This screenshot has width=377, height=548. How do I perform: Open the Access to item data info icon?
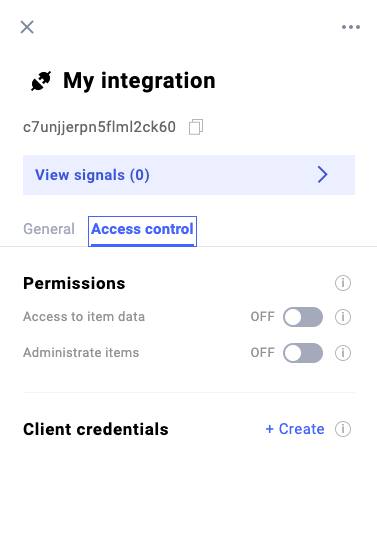point(343,317)
